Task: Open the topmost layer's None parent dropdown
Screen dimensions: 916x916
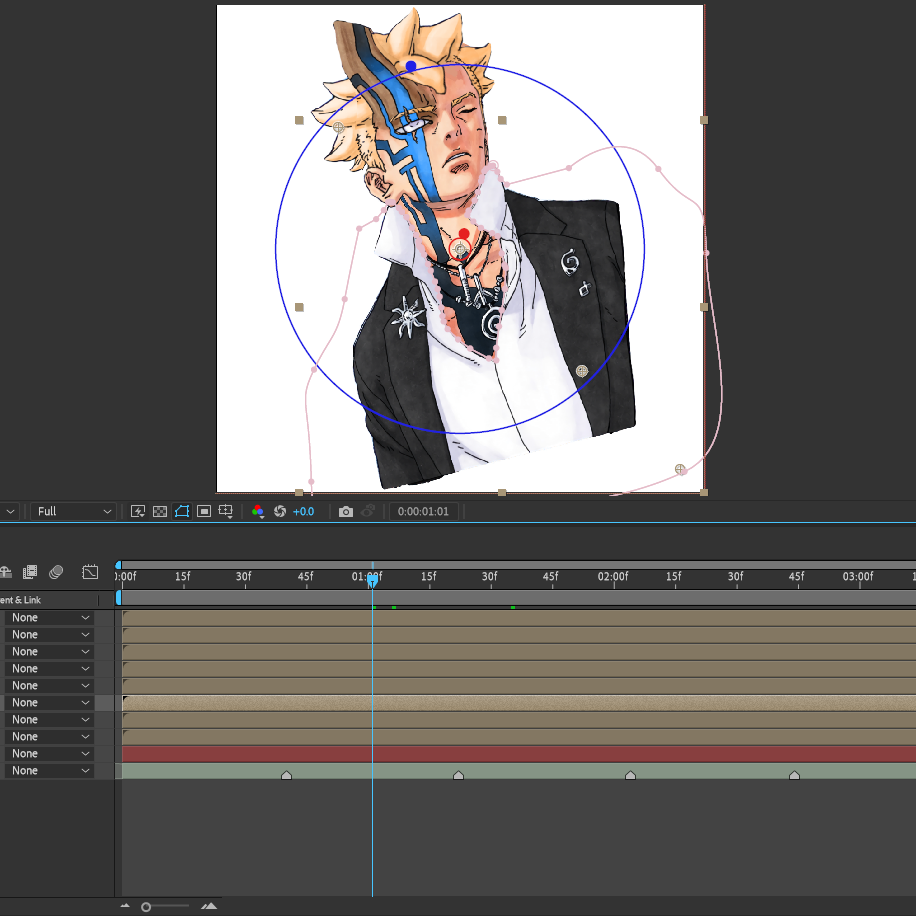Action: [x=49, y=617]
